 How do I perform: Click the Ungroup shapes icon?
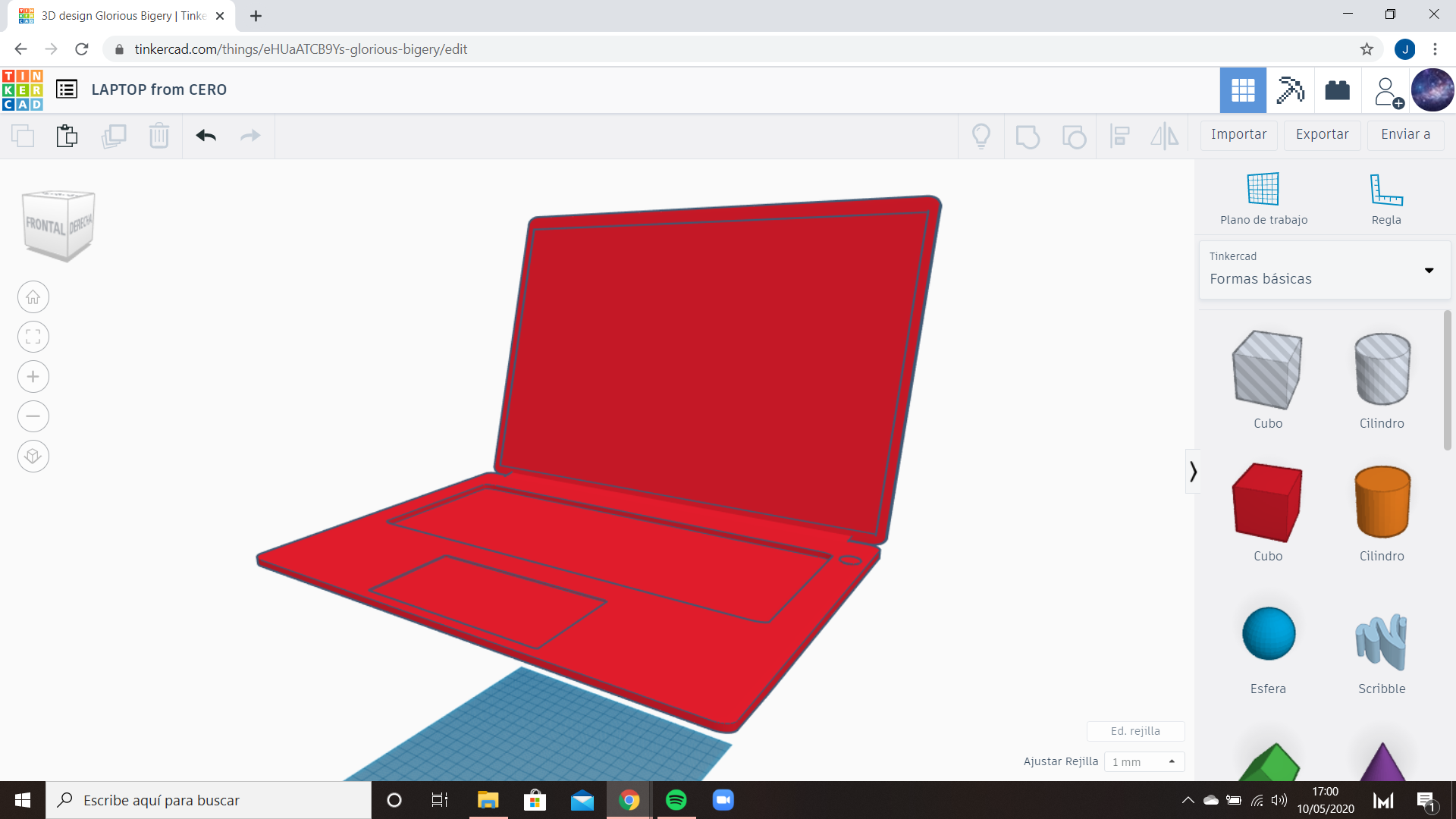pos(1074,136)
